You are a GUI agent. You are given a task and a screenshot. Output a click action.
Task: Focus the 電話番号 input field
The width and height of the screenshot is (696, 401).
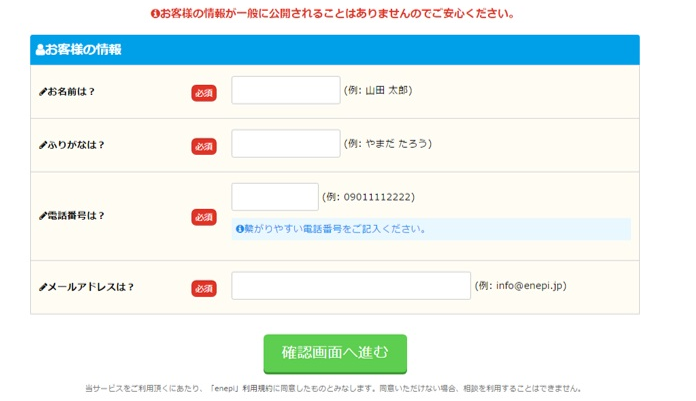[275, 197]
